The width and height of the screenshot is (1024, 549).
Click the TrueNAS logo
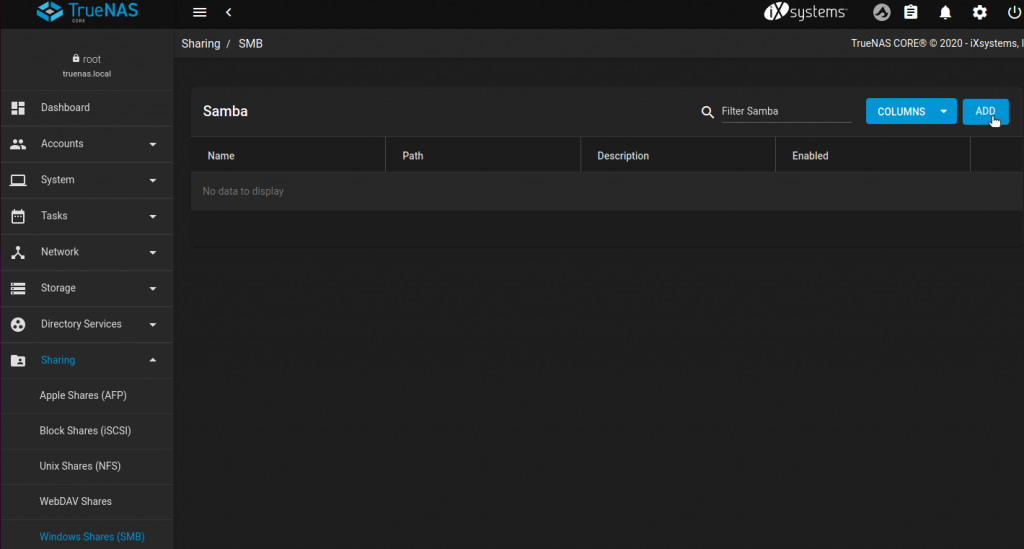tap(87, 12)
